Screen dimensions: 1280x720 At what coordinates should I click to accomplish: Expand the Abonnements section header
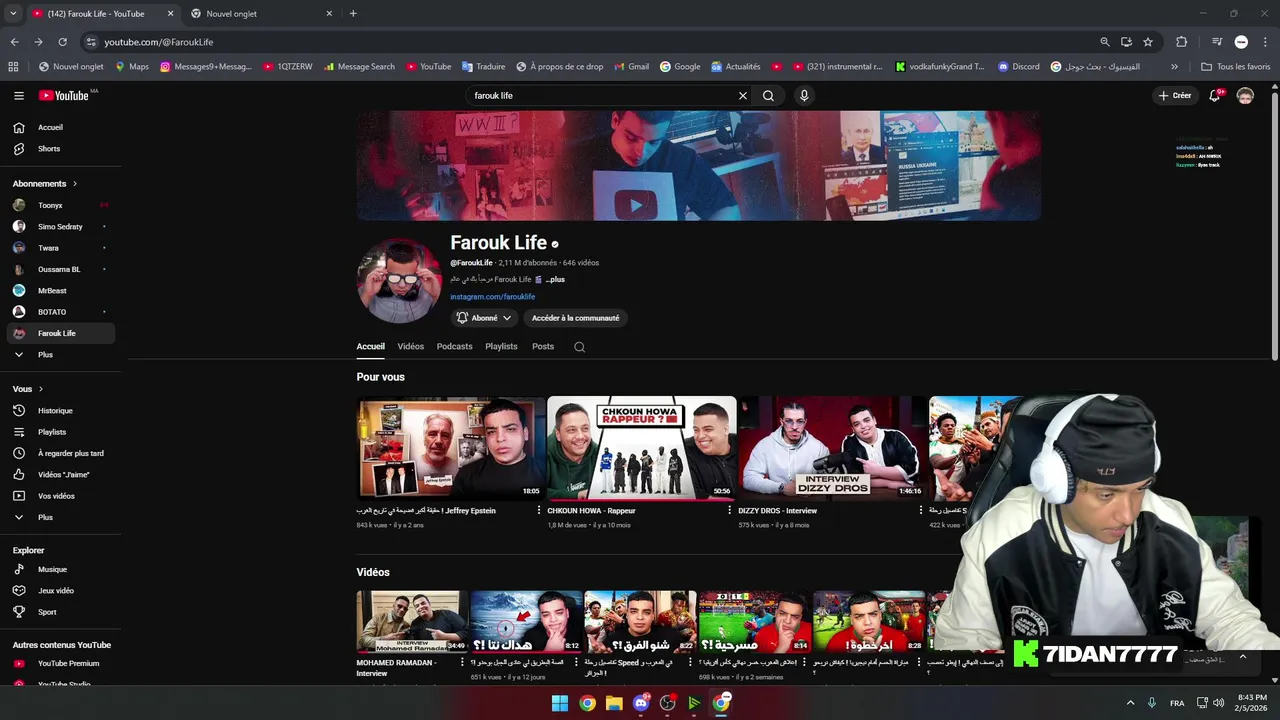45,184
